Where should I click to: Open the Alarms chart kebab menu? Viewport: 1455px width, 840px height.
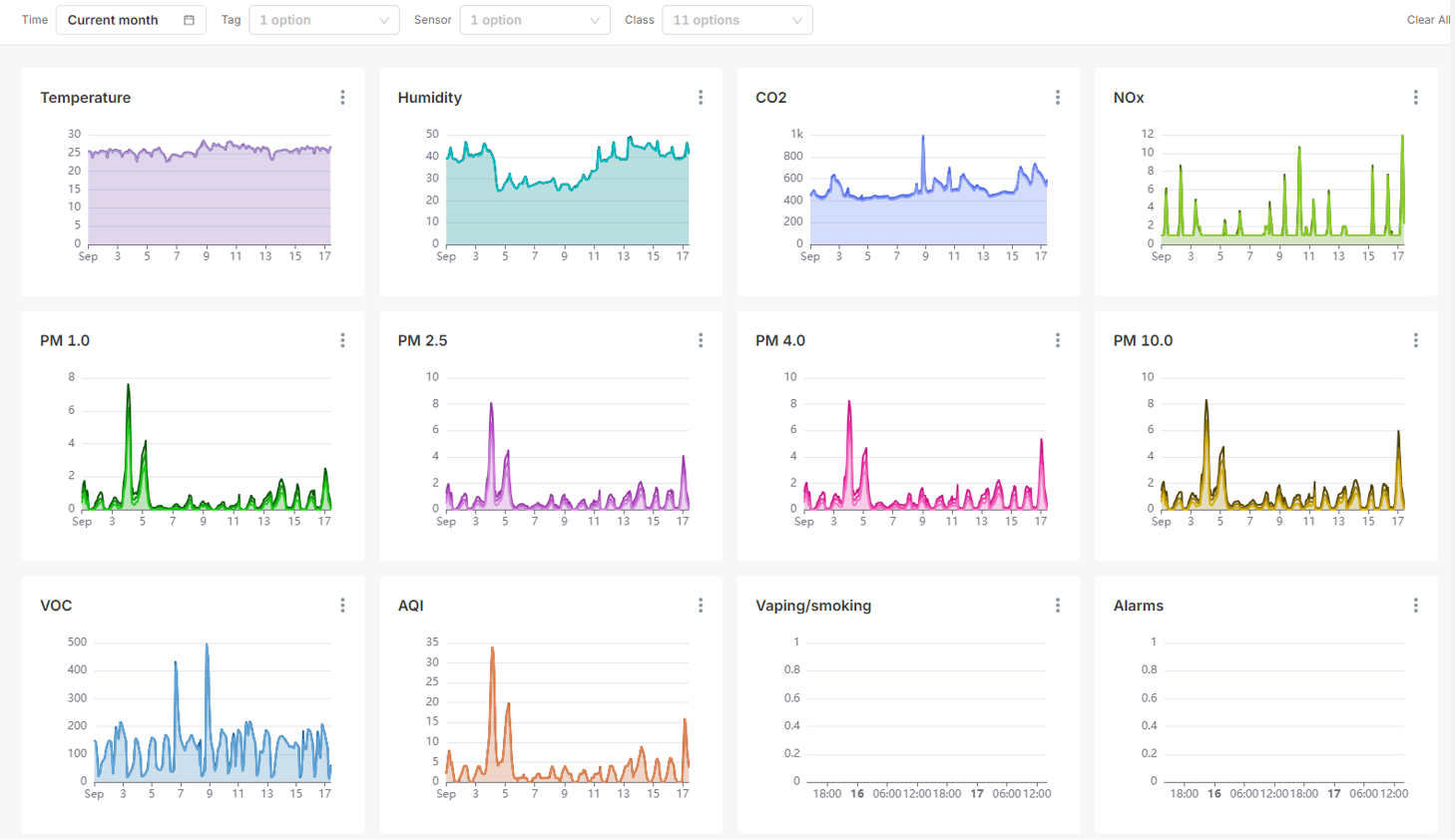tap(1415, 606)
